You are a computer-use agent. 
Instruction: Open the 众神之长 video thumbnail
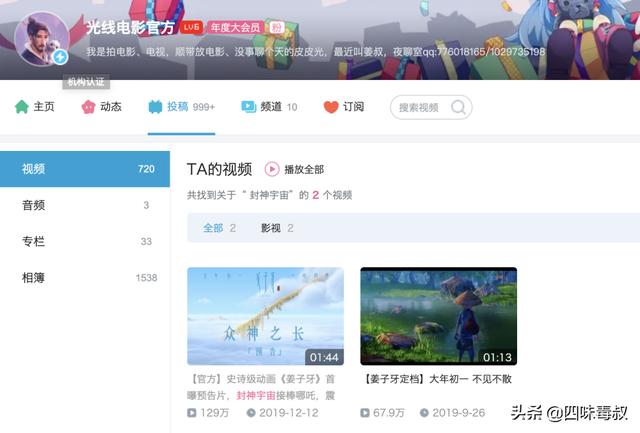pyautogui.click(x=265, y=316)
